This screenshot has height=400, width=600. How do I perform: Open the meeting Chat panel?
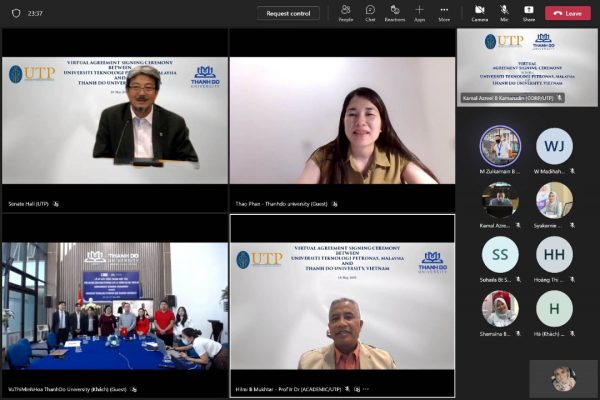tap(370, 12)
